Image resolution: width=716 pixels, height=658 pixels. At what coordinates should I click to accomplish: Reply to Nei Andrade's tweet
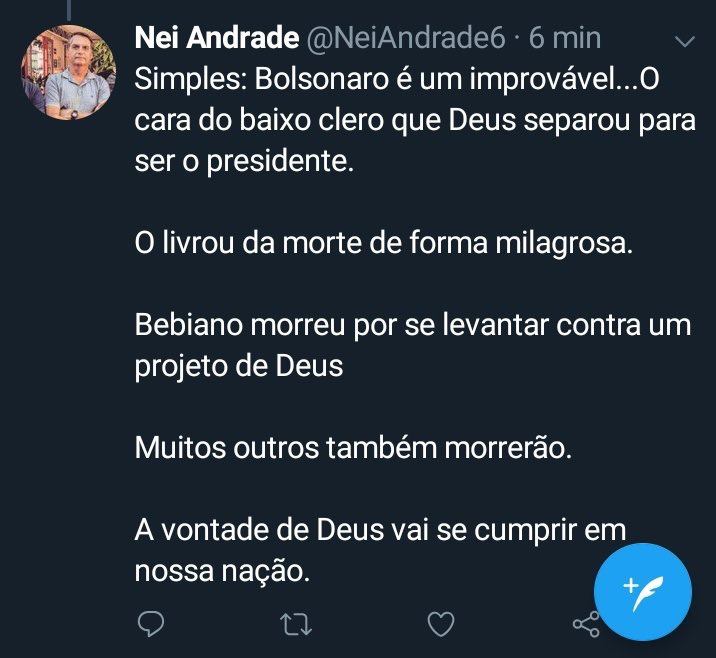150,625
